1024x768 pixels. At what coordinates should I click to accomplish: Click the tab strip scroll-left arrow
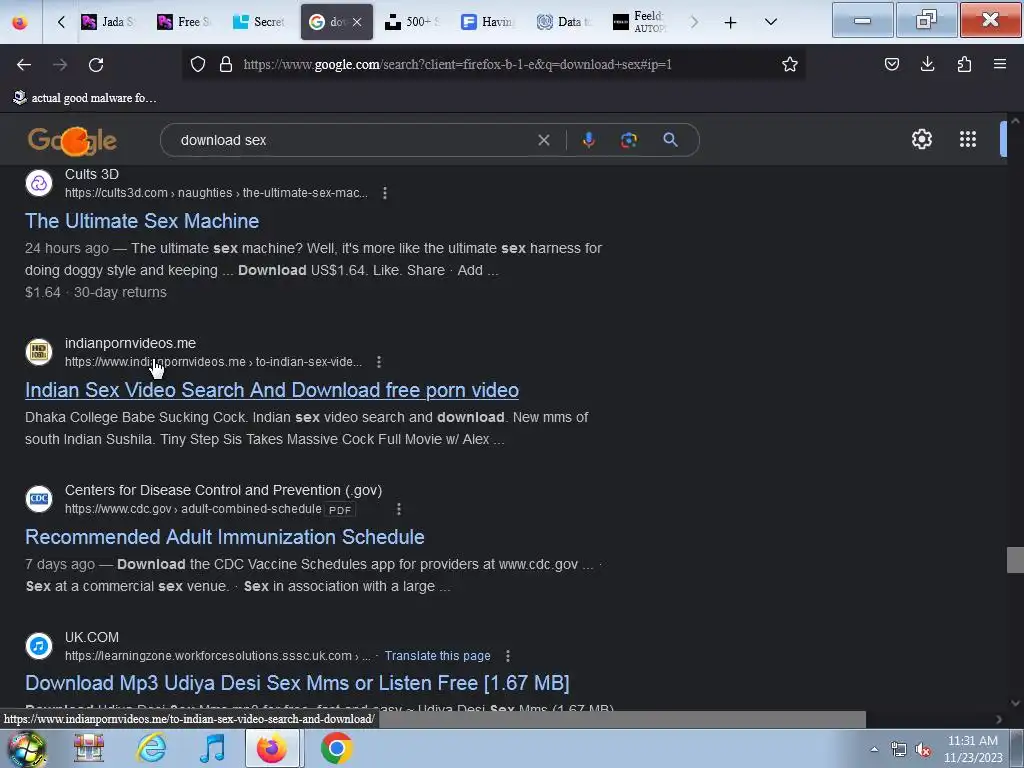[x=61, y=22]
